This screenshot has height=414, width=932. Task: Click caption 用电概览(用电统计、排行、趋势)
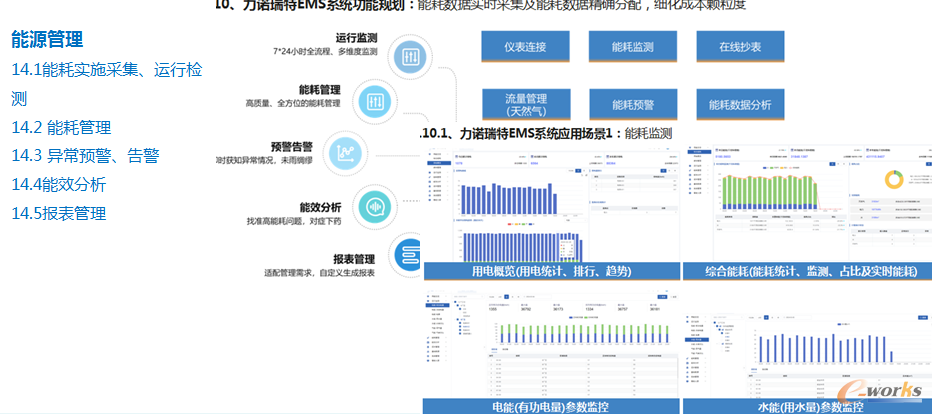(552, 271)
